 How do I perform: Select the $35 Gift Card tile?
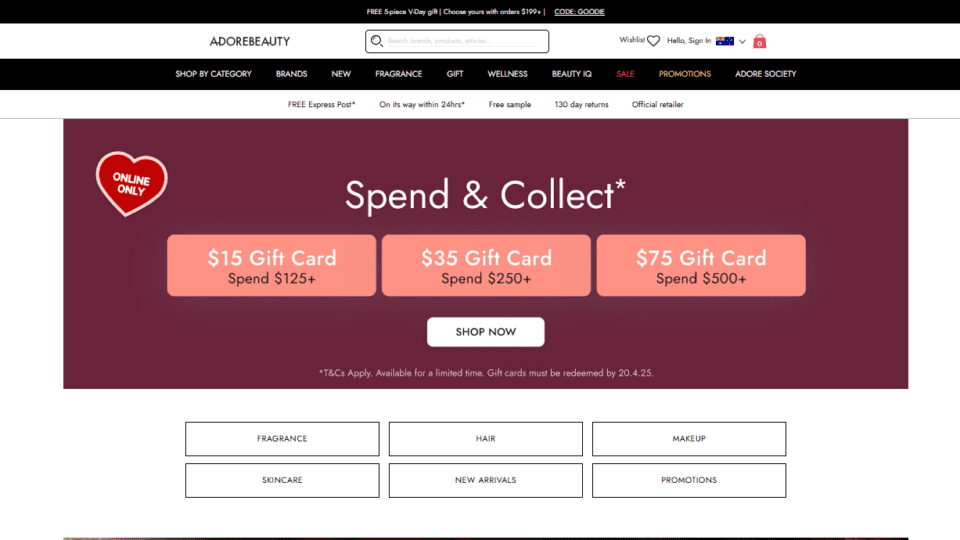point(486,266)
